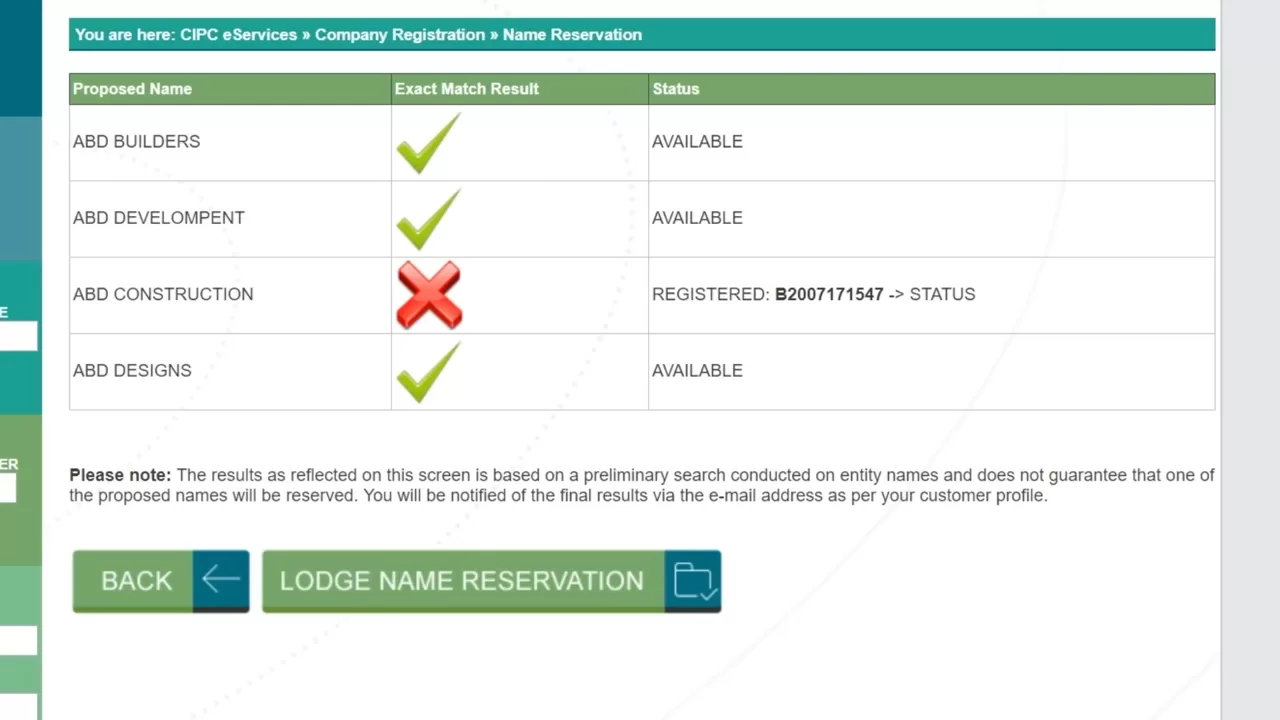Select the Name Reservation breadcrumb
Image resolution: width=1280 pixels, height=720 pixels.
point(572,35)
